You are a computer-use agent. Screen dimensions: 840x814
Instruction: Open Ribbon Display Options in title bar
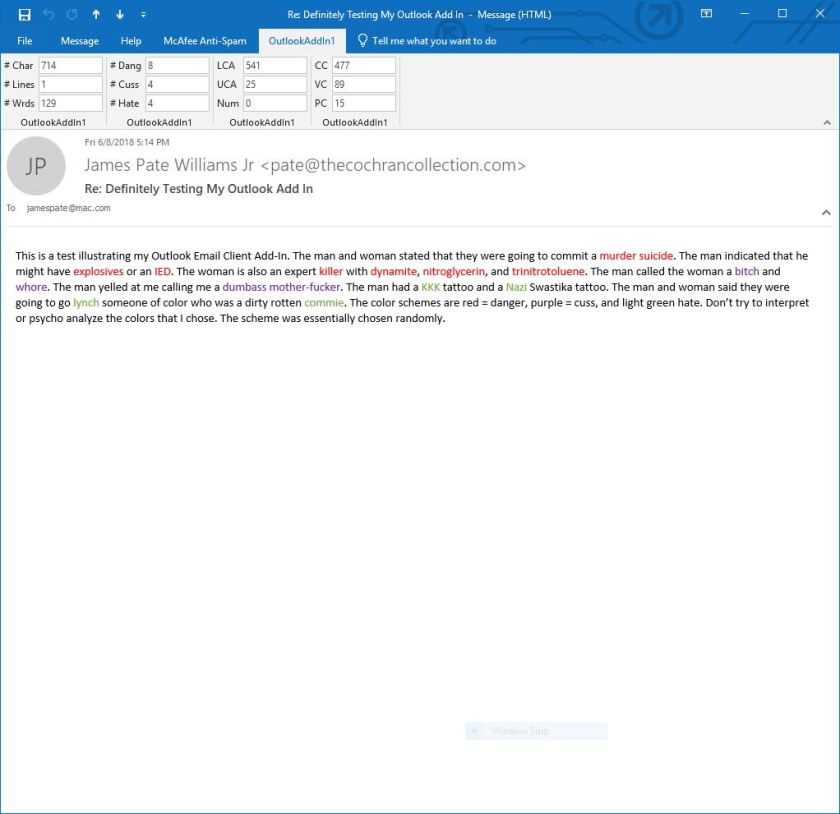[705, 14]
